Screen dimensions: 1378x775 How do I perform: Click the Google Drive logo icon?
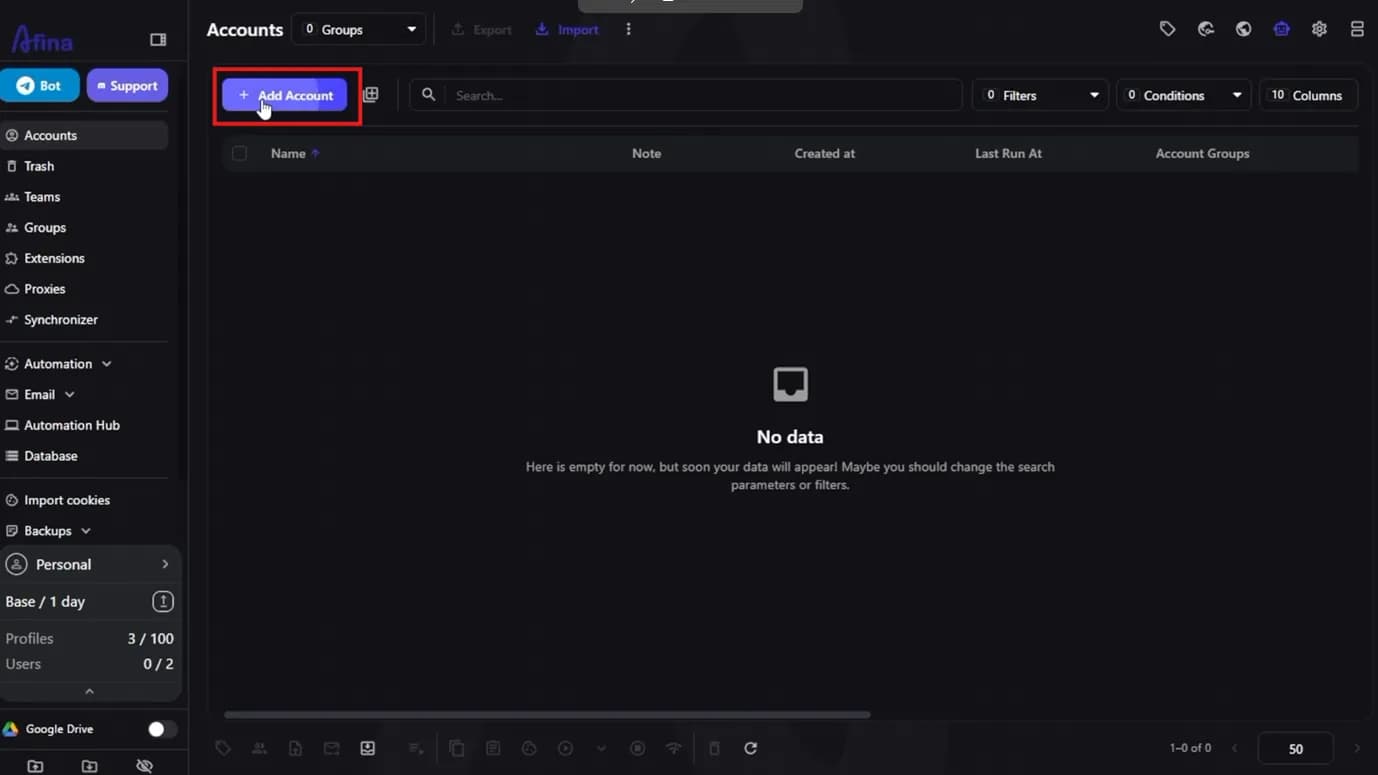pos(11,729)
